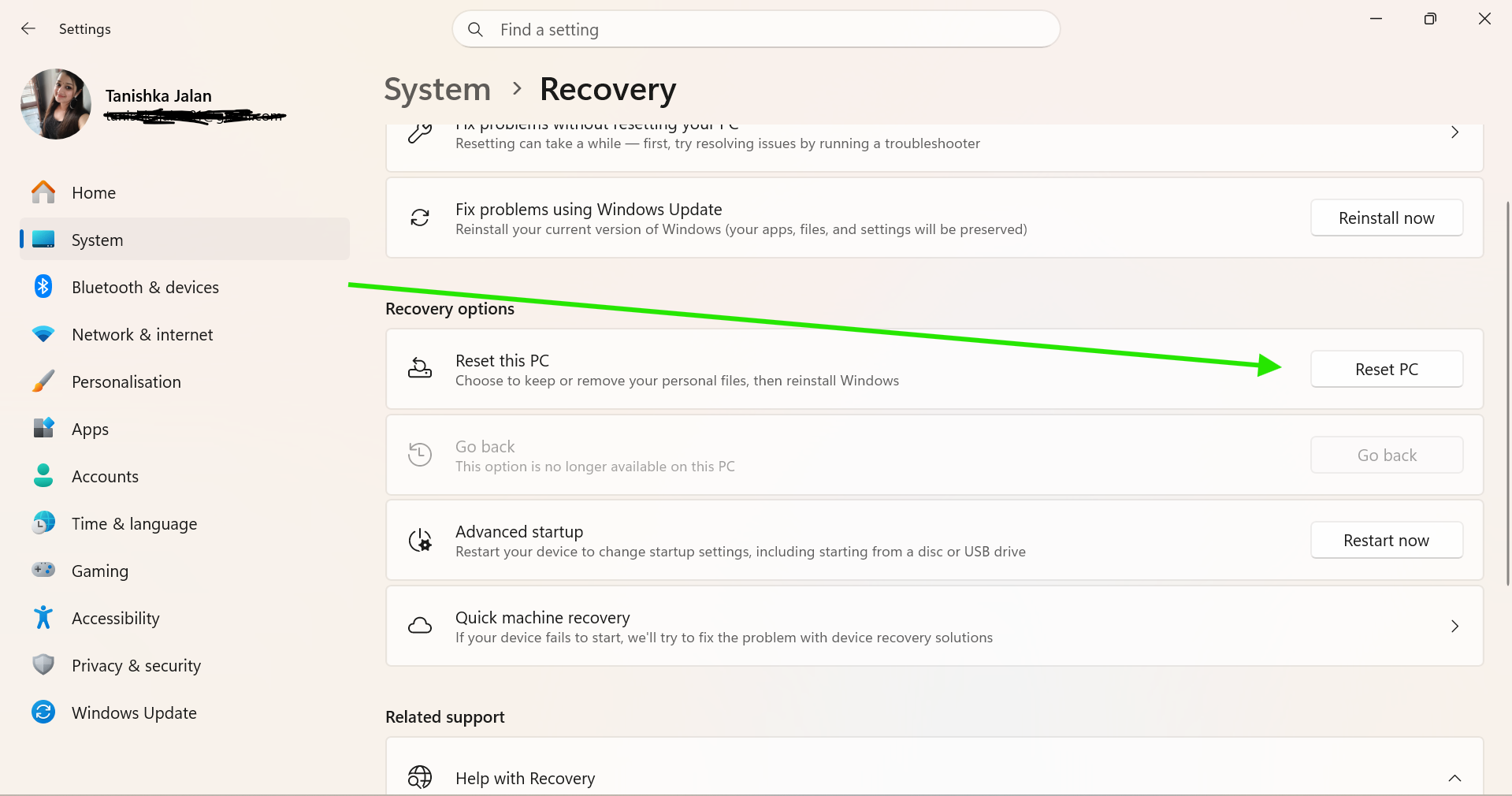
Task: Click the Home house icon
Action: 43,192
